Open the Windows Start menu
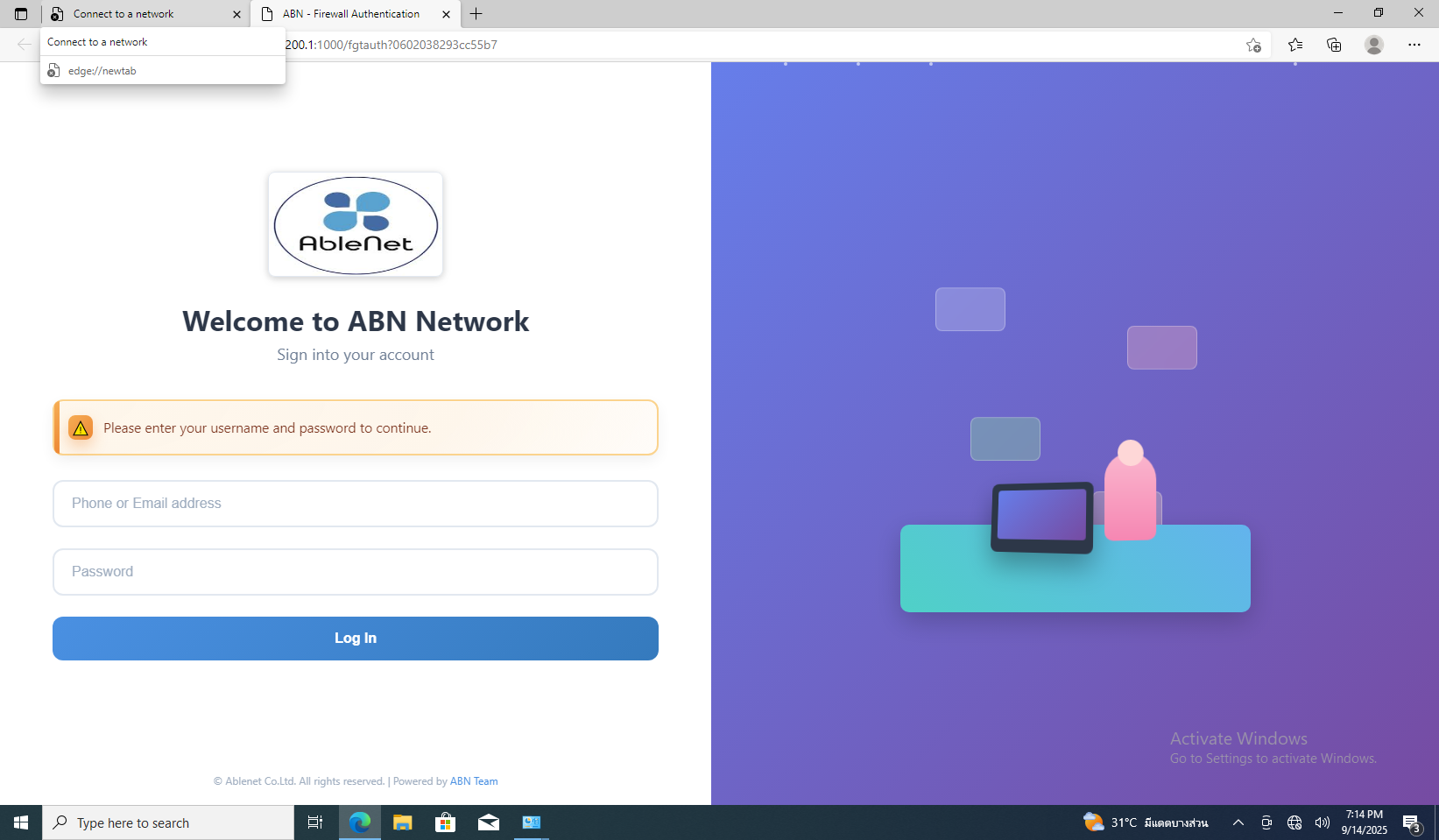The width and height of the screenshot is (1439, 840). click(x=21, y=822)
